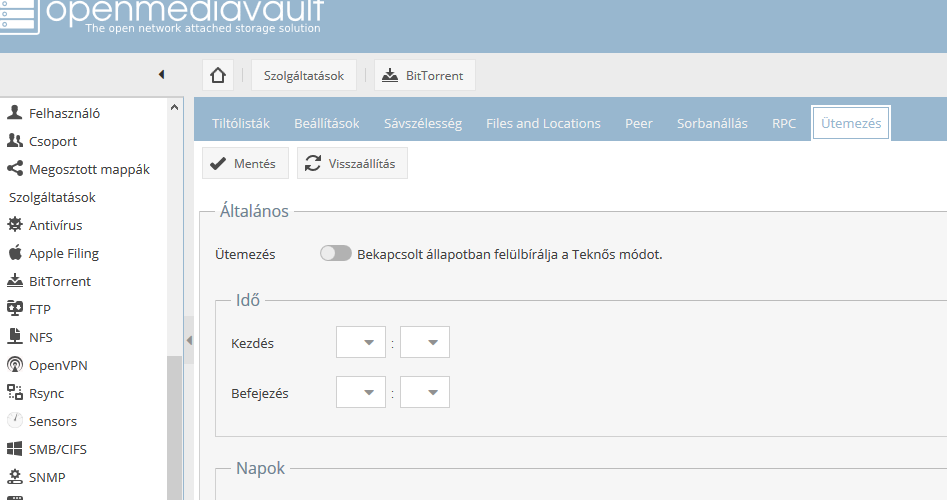Image resolution: width=947 pixels, height=500 pixels.
Task: Click the openmediavault logo in header
Action: coord(163,16)
